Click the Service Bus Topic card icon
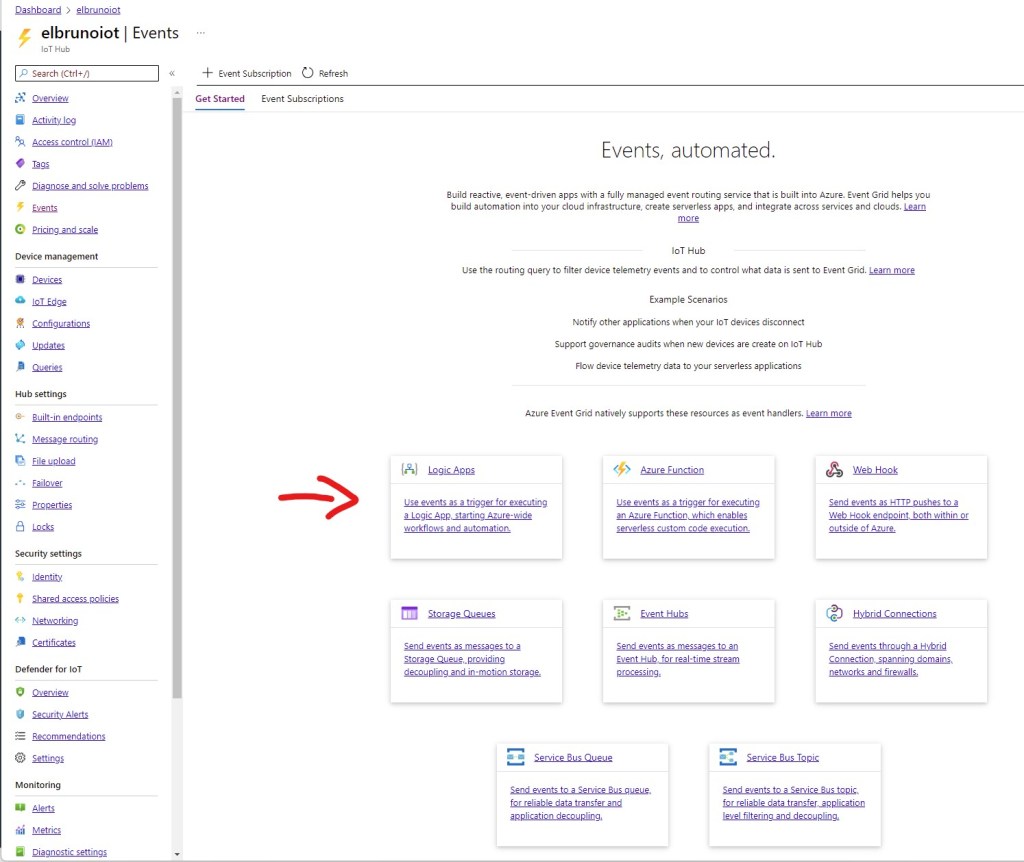 tap(728, 757)
